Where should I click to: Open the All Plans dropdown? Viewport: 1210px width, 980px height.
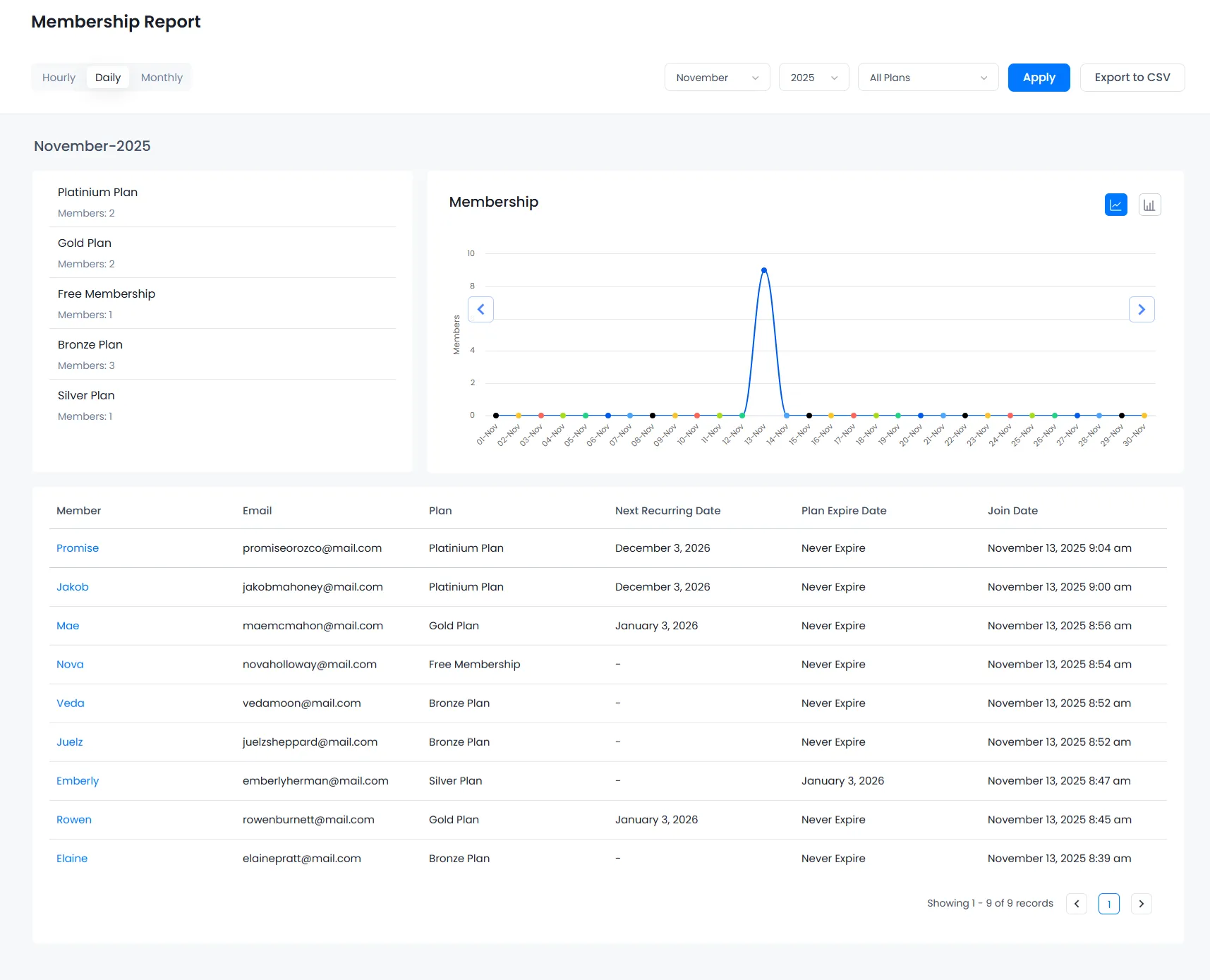[x=928, y=77]
